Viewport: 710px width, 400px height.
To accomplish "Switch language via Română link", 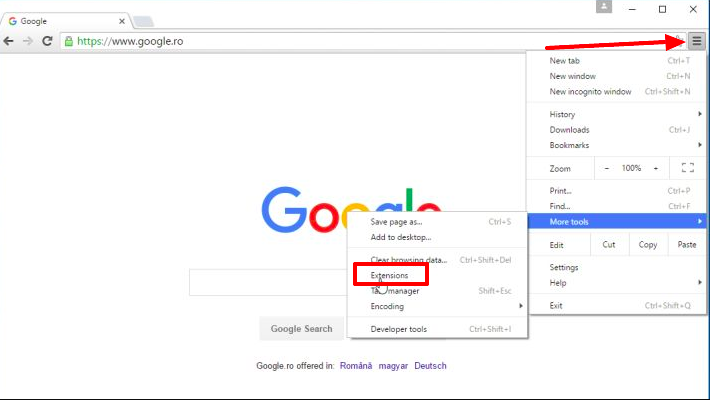I will point(355,366).
